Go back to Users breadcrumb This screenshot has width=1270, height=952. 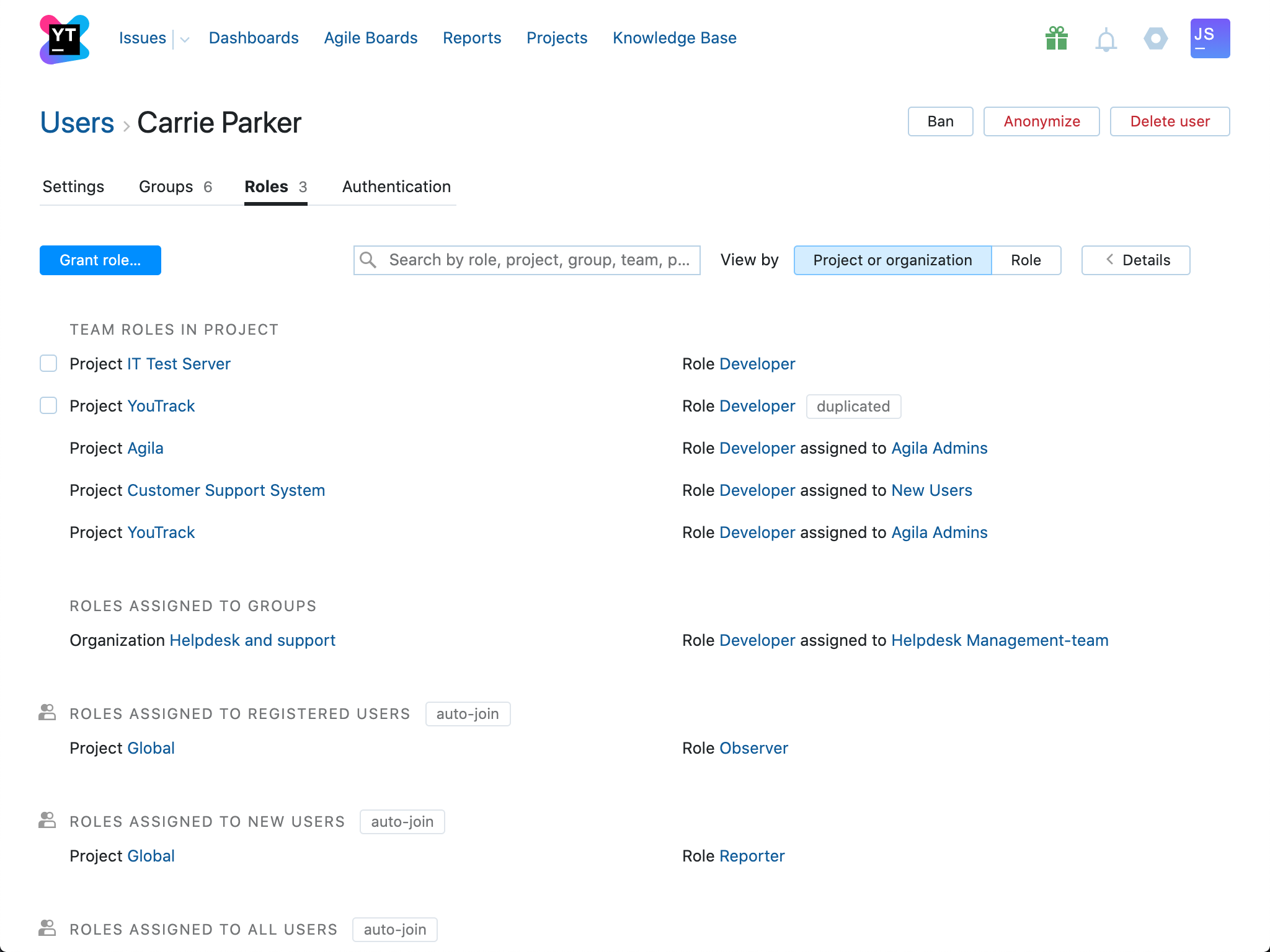pyautogui.click(x=77, y=123)
